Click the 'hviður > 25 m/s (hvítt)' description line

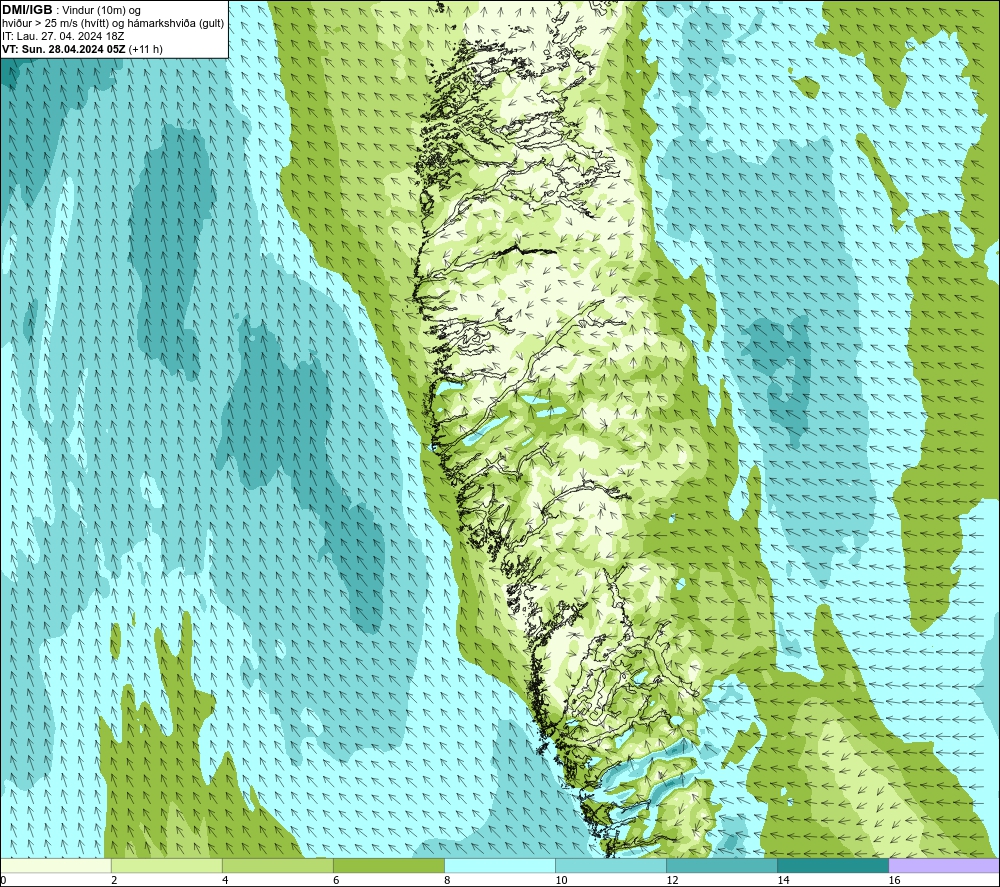[x=113, y=24]
